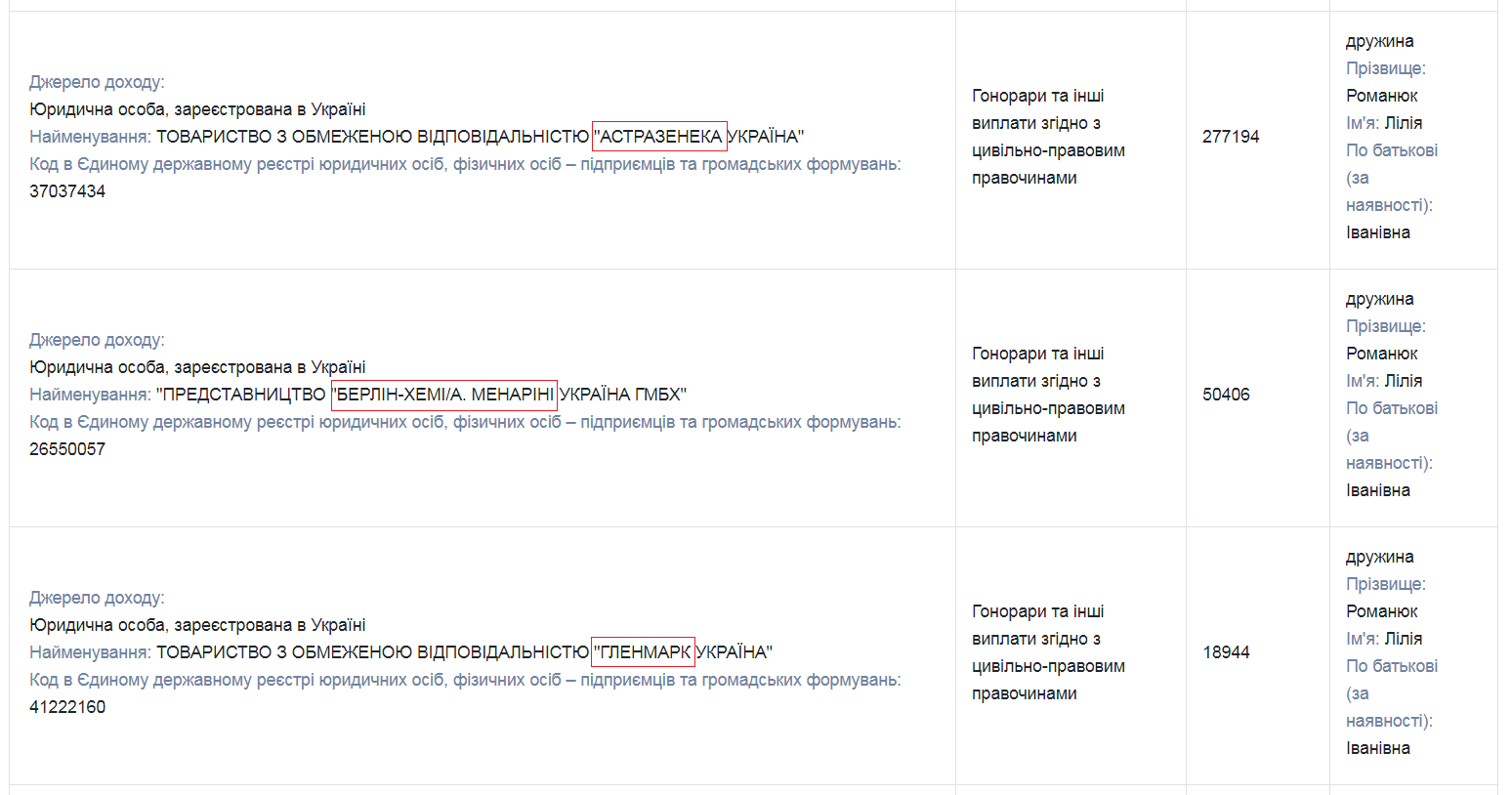This screenshot has height=795, width=1512.
Task: Click "Гонорари та інші" text beside amount 277194
Action: 1037,96
